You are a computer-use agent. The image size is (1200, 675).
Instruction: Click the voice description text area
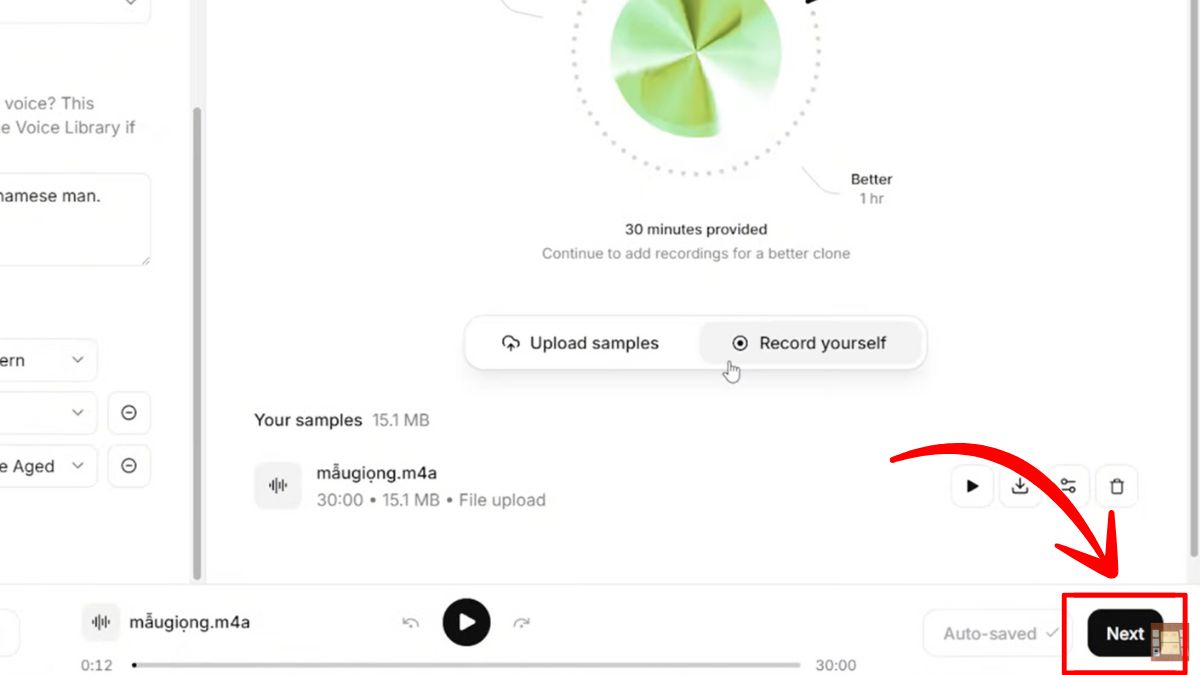click(74, 219)
